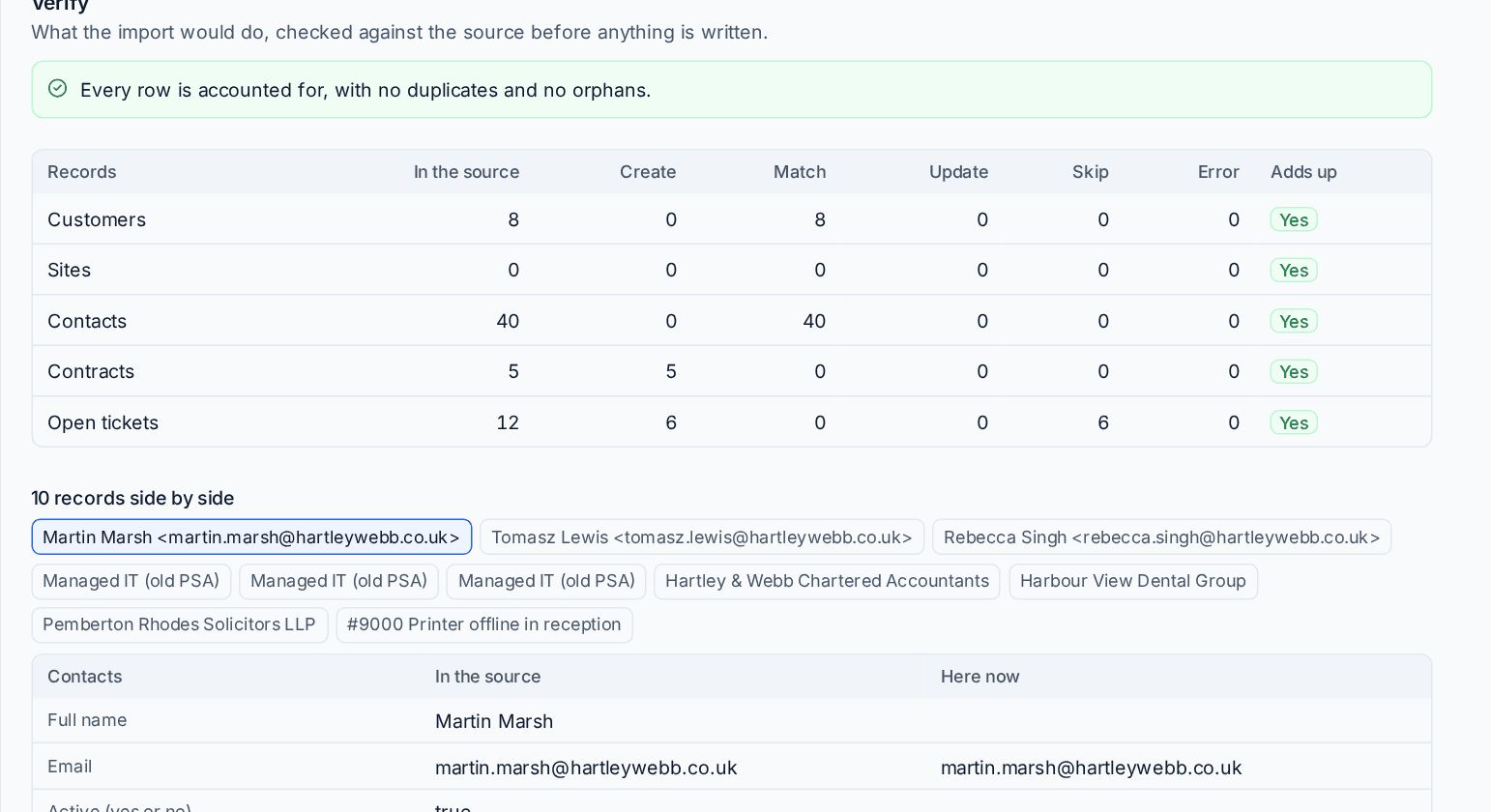
Task: Click the "12" value in Open tickets row
Action: click(x=508, y=422)
